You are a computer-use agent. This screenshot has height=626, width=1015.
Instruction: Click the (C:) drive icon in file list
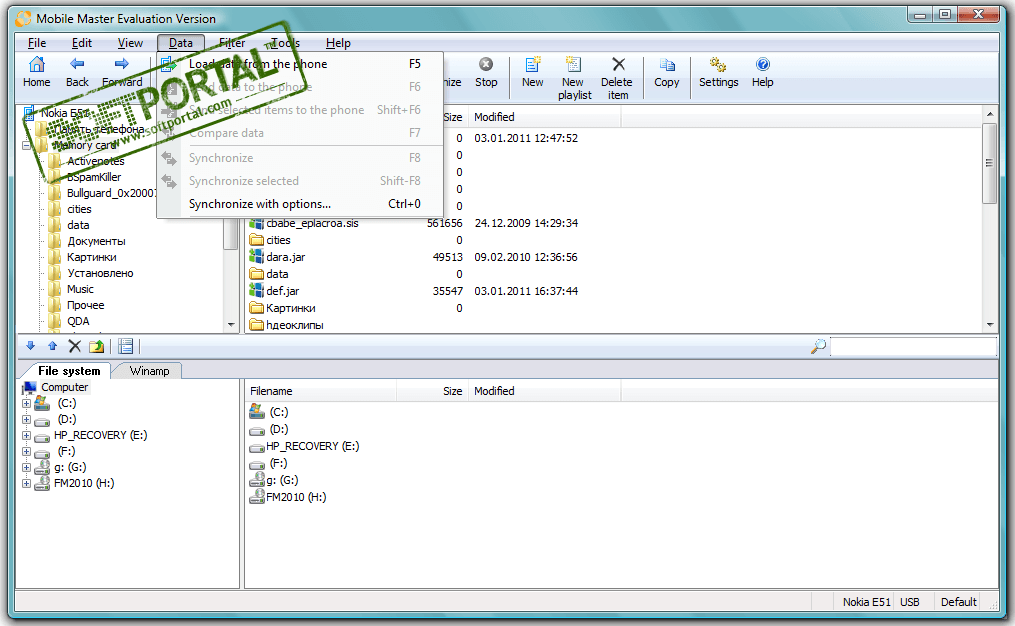[257, 412]
